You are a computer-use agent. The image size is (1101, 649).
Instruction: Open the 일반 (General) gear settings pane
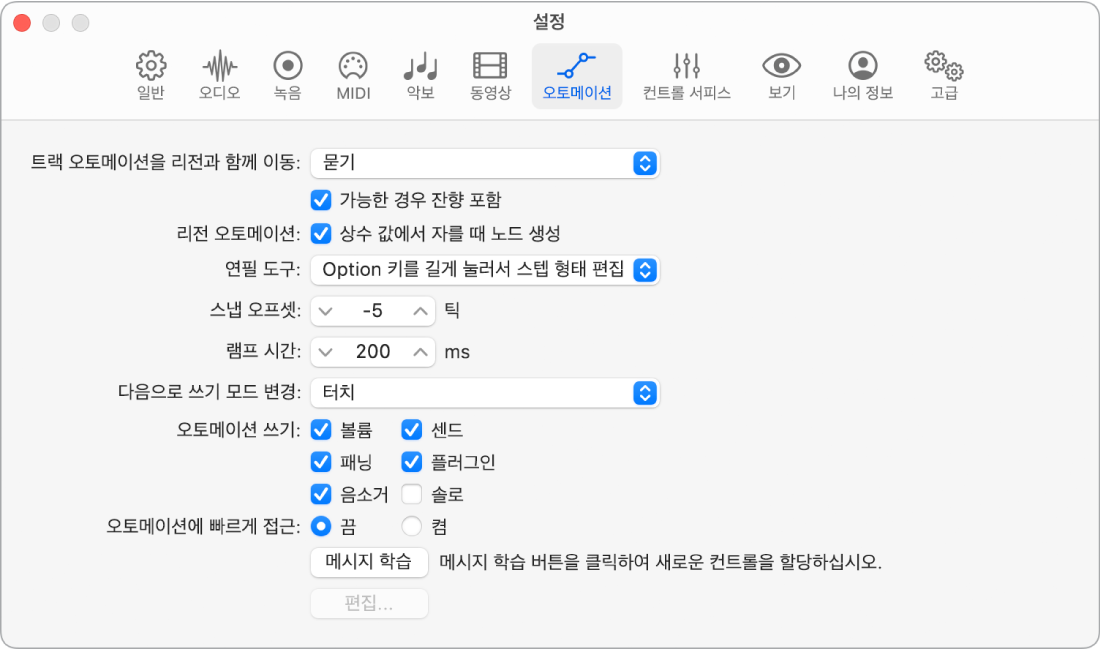(x=150, y=76)
